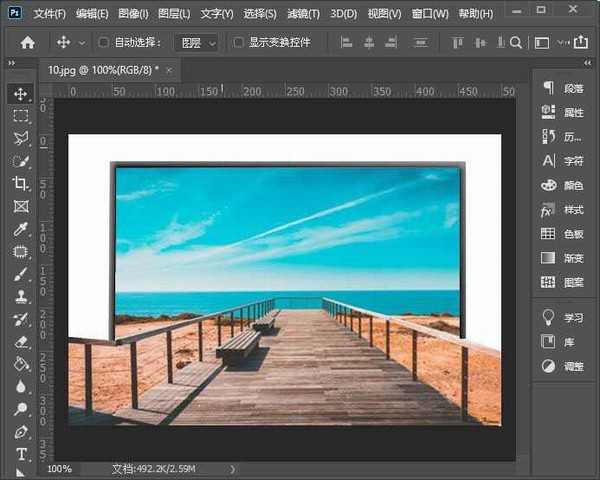
Task: Select the Rectangular Marquee tool
Action: click(x=20, y=116)
